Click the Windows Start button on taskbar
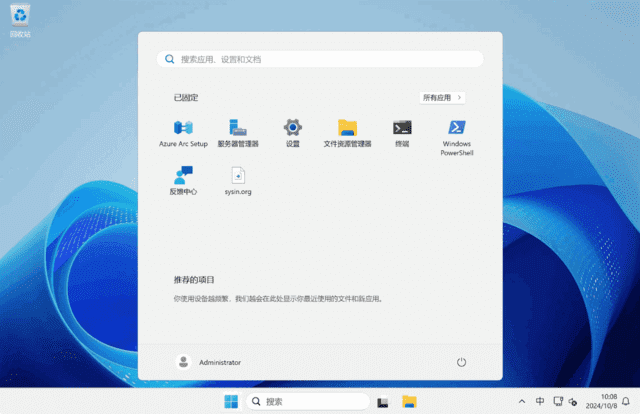 click(231, 402)
